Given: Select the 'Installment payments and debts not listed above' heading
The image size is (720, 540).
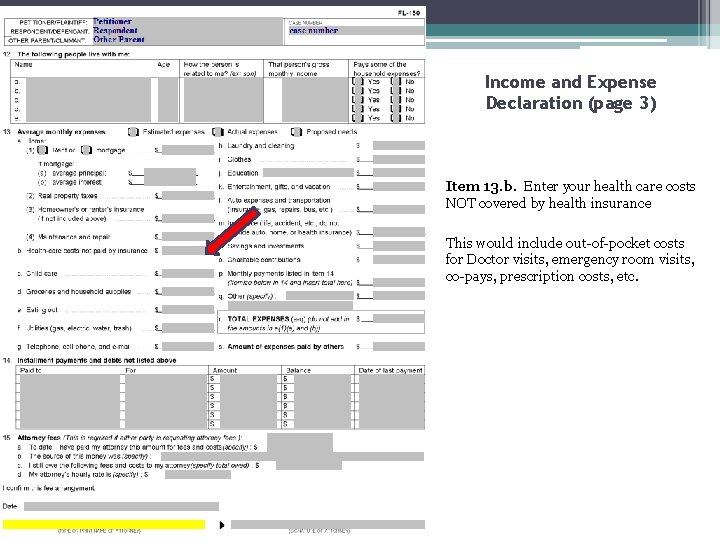Looking at the screenshot, I should (97, 360).
